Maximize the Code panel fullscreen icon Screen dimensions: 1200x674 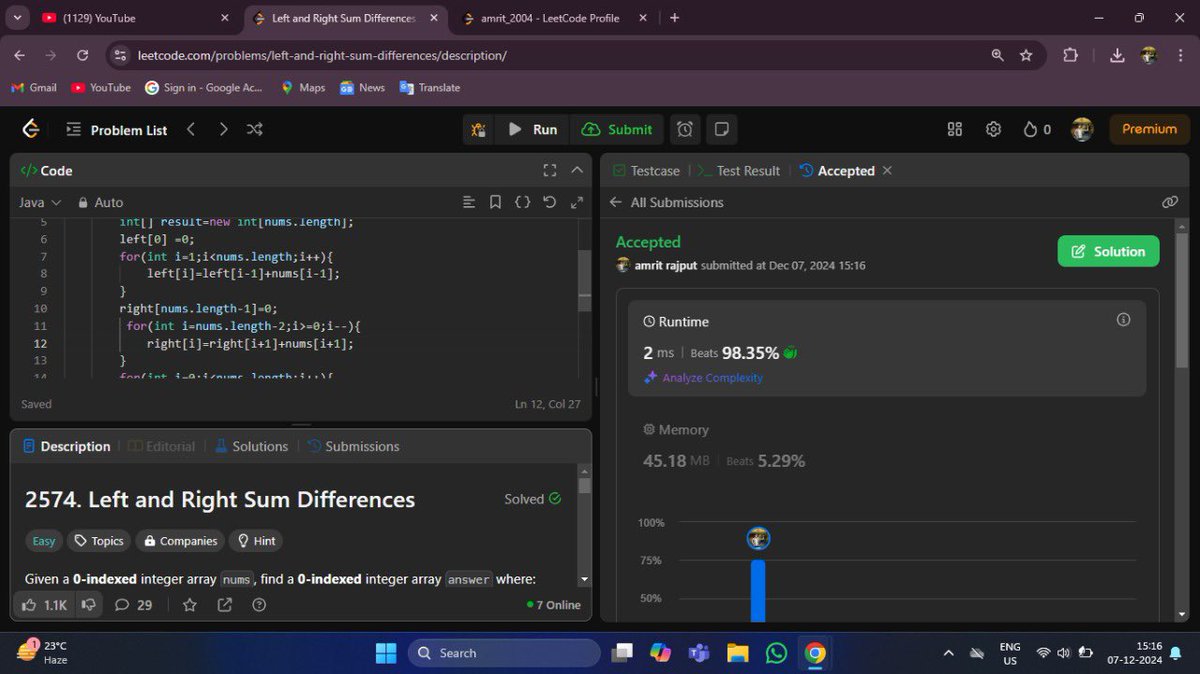549,171
